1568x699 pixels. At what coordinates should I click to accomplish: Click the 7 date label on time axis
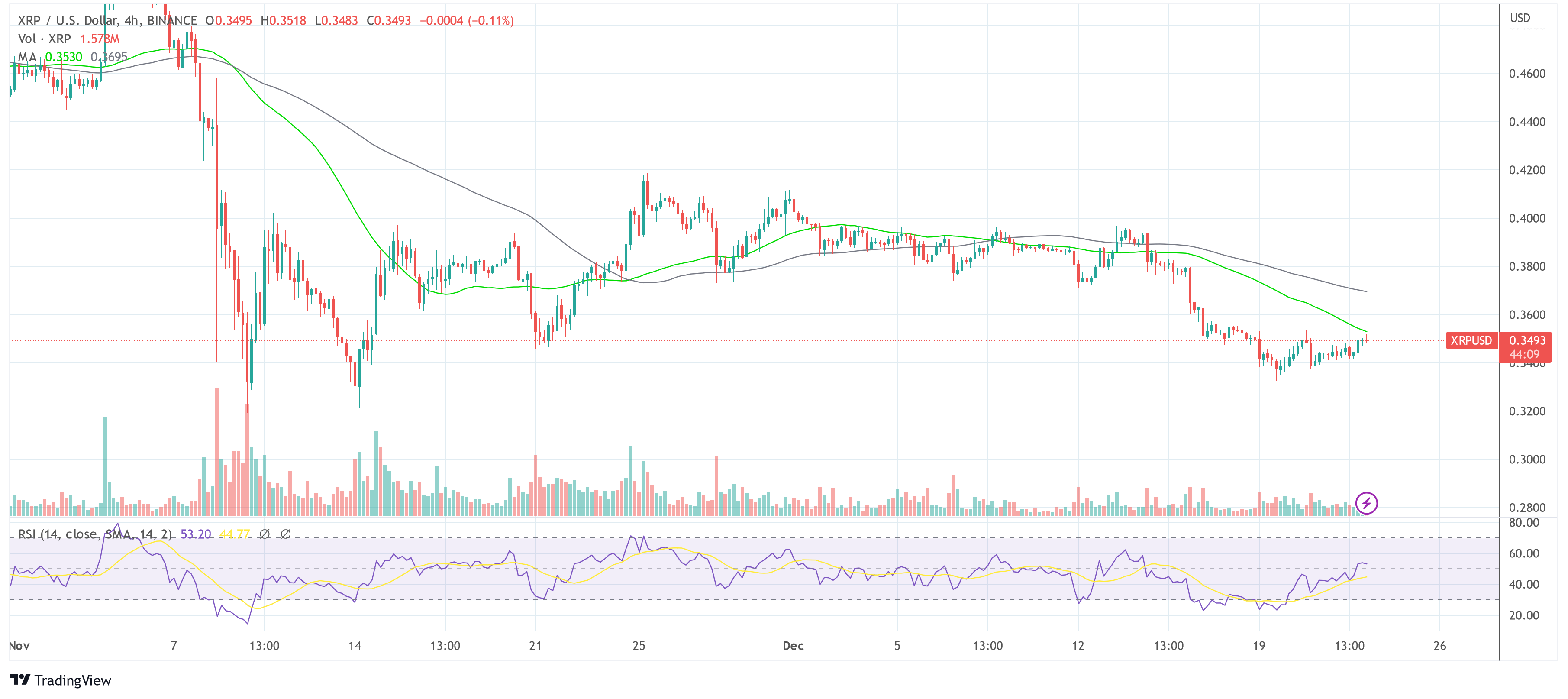click(x=174, y=645)
